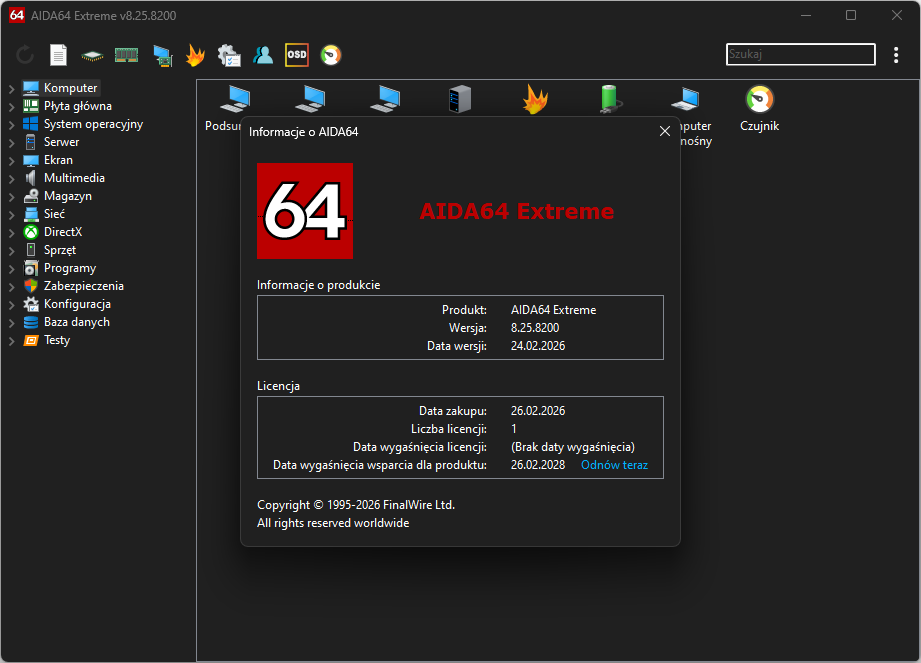Click the flame overclock icon in content pane
Image resolution: width=921 pixels, height=663 pixels.
pos(535,99)
